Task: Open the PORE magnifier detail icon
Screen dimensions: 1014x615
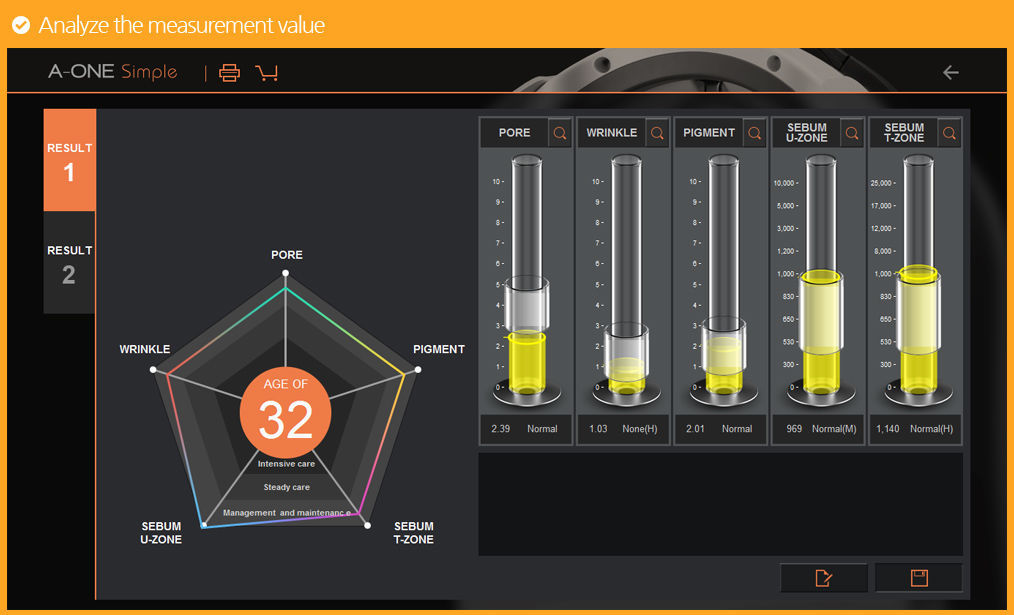Action: coord(560,133)
